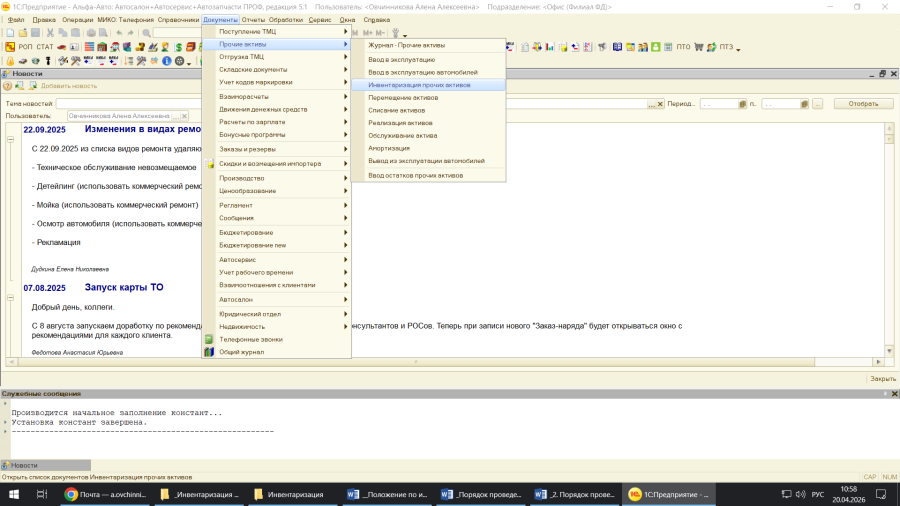Click the ПТО toolbar item
900x506 pixels.
[x=683, y=47]
